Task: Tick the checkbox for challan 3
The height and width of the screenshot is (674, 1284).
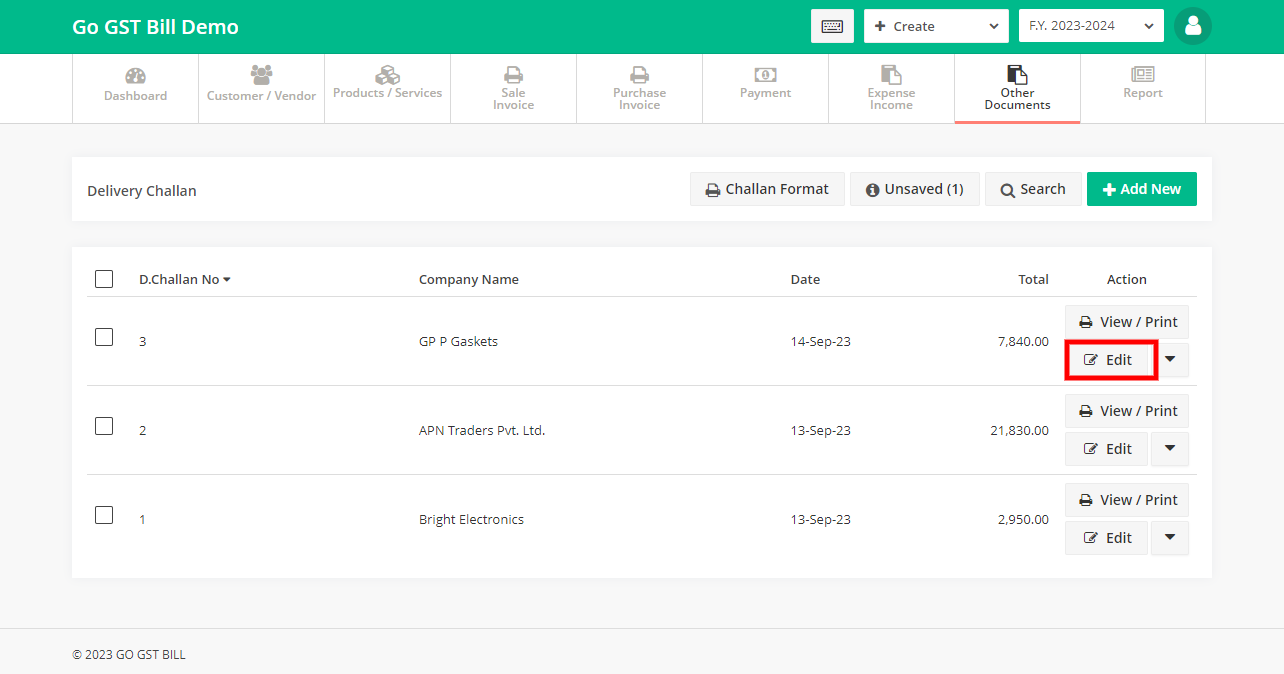Action: coord(104,337)
